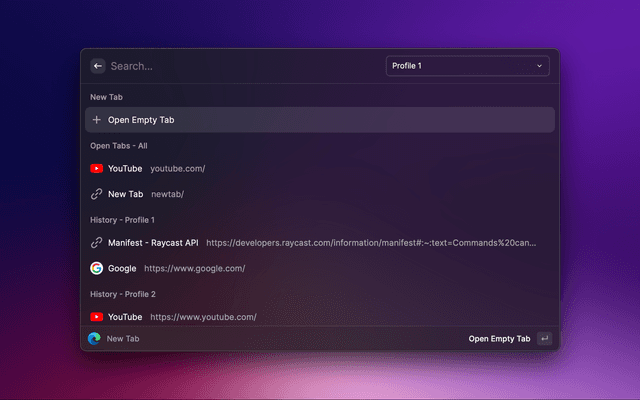
Task: Click the YouTube icon under Open Tabs
Action: (96, 169)
